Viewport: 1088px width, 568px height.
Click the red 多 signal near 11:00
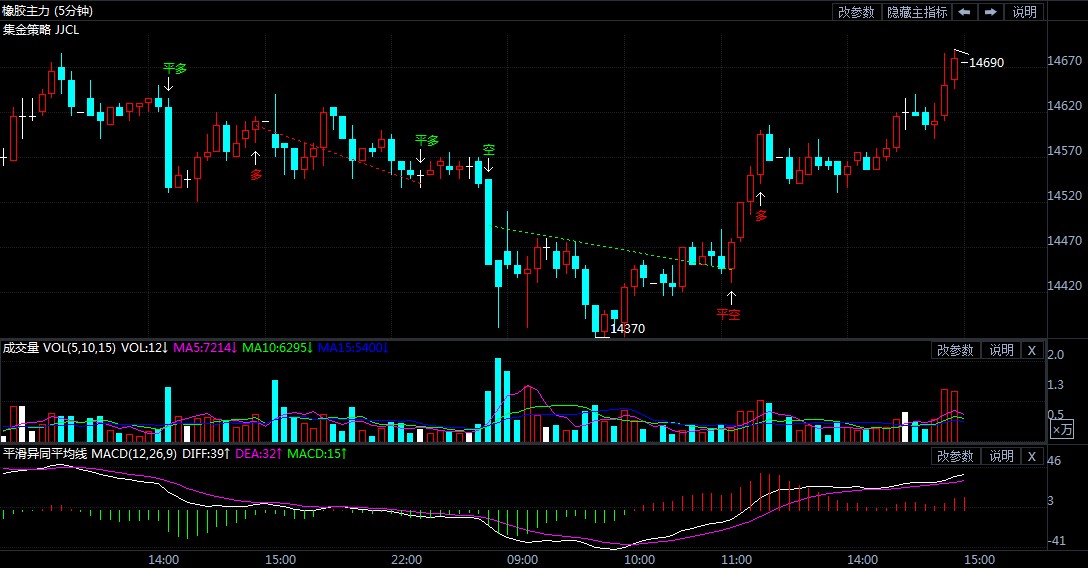tap(760, 216)
